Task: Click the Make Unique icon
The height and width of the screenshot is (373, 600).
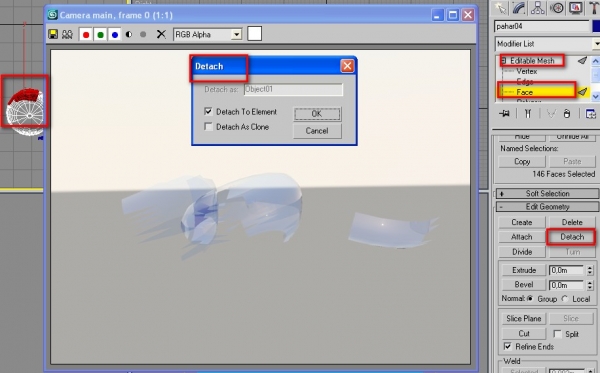Action: click(x=551, y=113)
